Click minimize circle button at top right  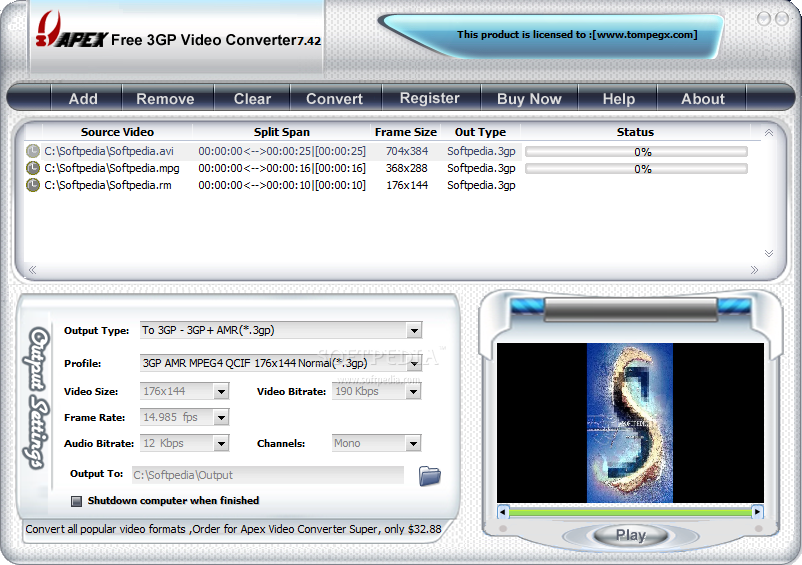(764, 19)
